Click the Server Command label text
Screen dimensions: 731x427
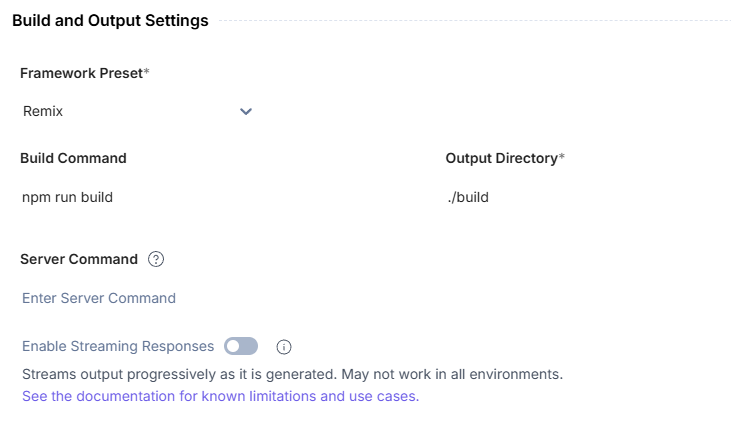[x=79, y=259]
